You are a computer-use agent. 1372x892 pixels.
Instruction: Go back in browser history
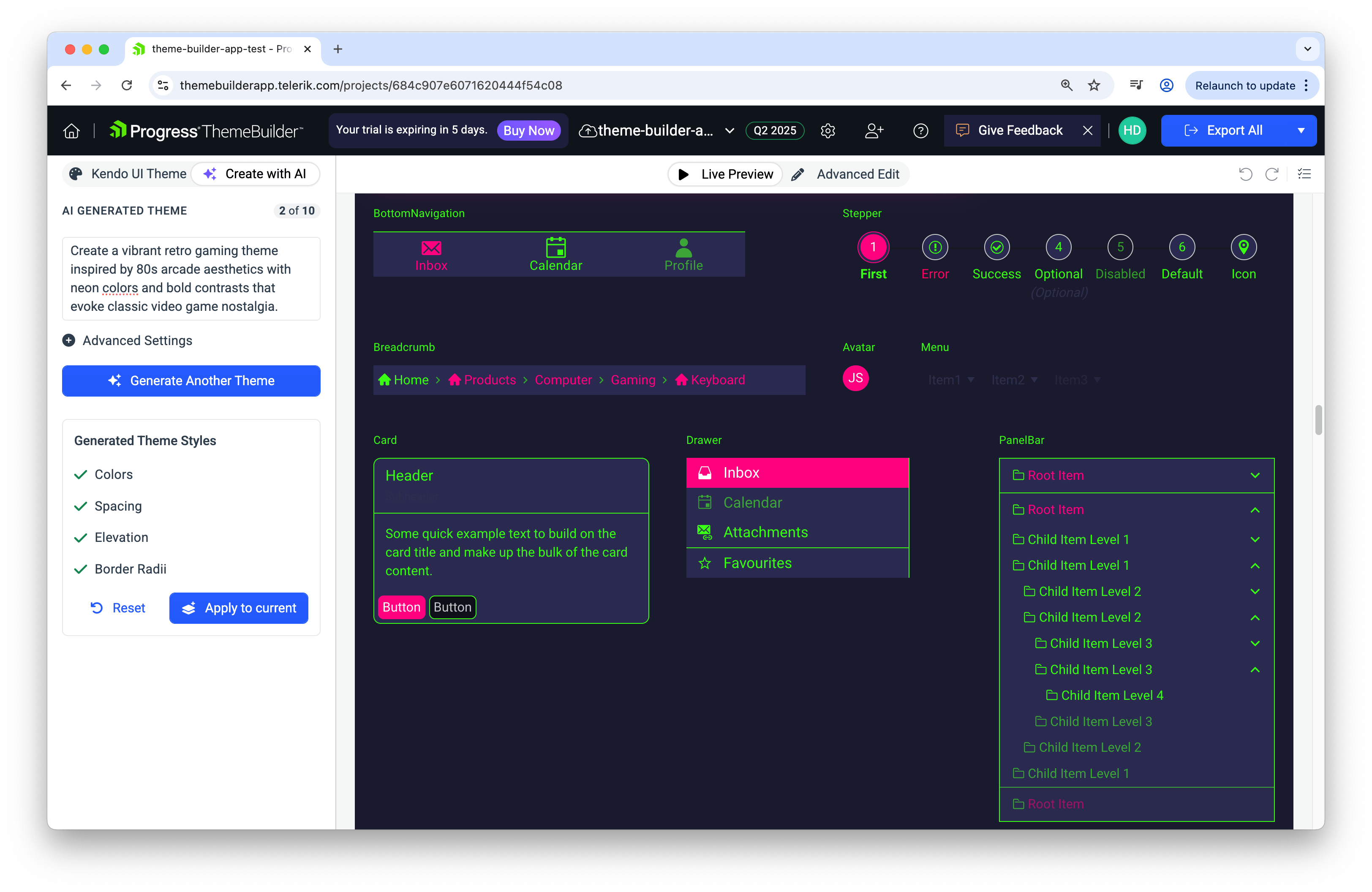pyautogui.click(x=66, y=85)
